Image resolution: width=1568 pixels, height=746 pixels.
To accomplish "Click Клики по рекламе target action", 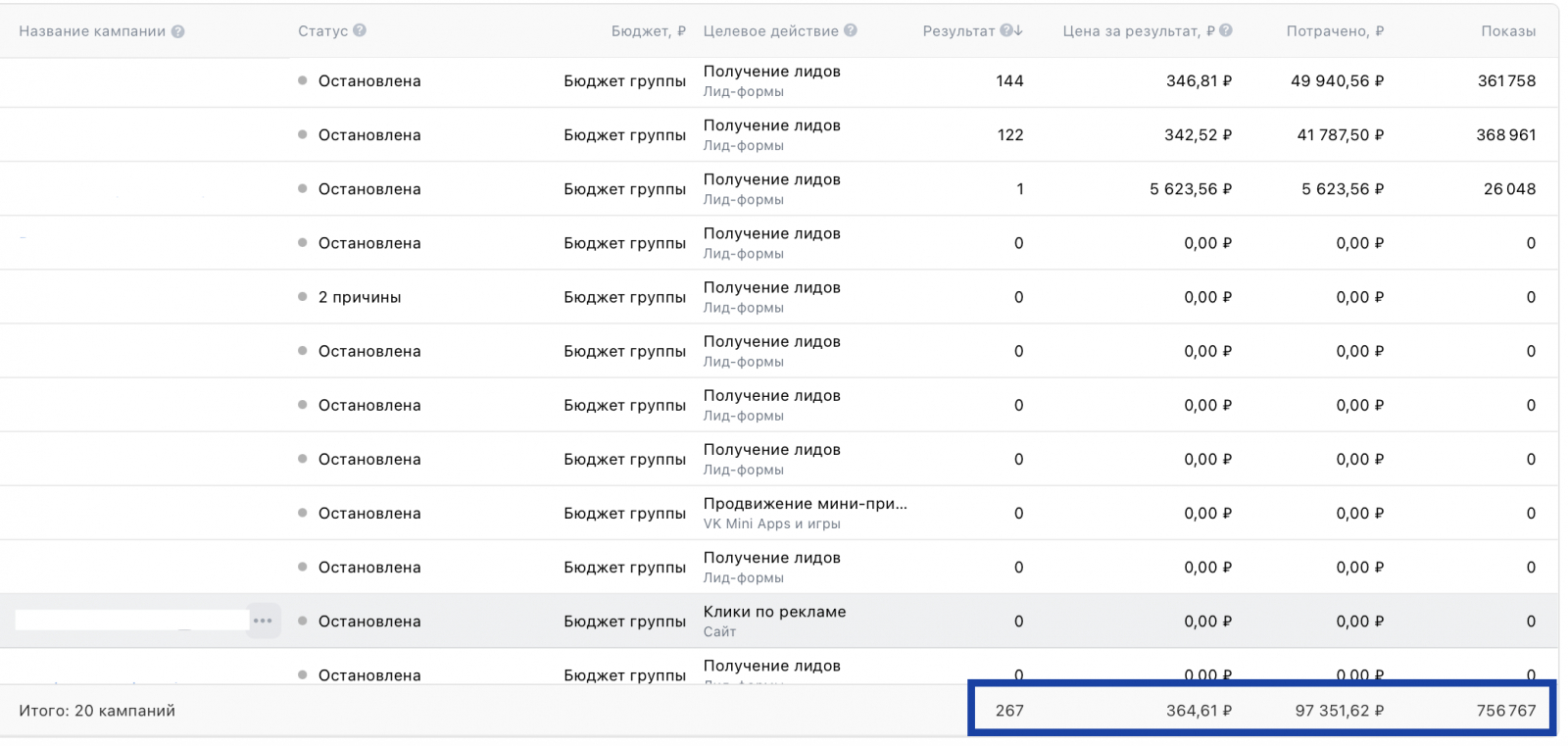I will [x=774, y=612].
